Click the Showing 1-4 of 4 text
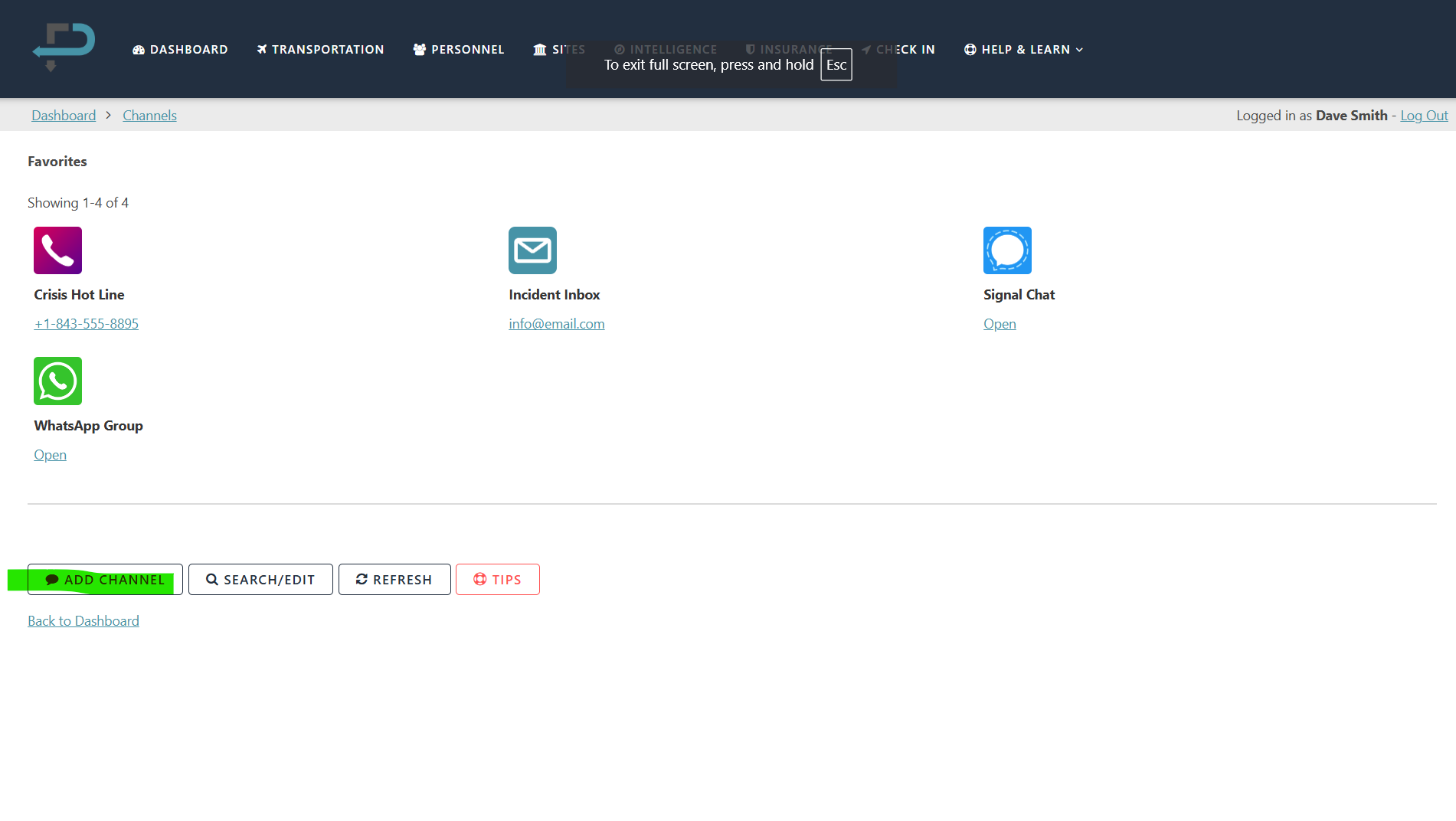The width and height of the screenshot is (1456, 821). click(78, 203)
